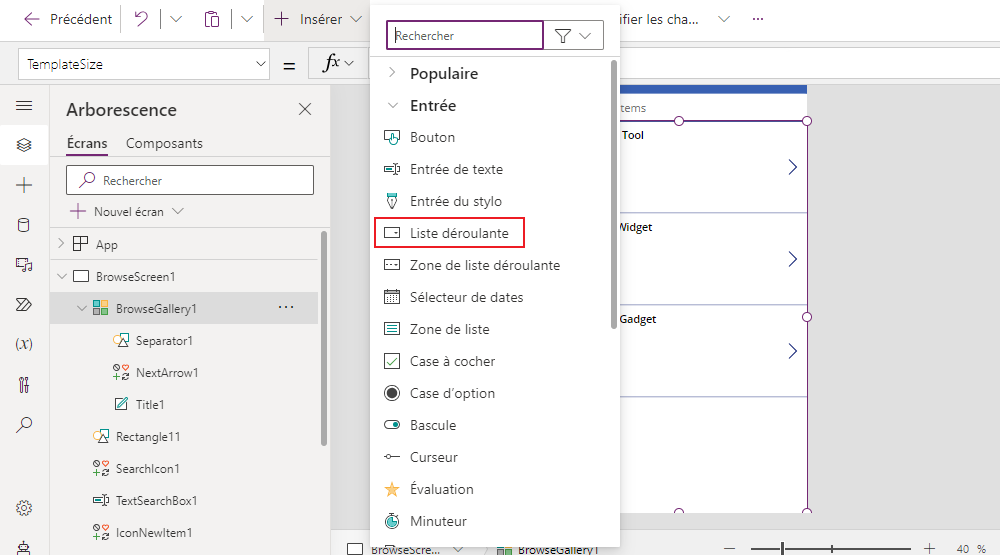This screenshot has width=1000, height=555.
Task: Collapse the BrowseScreen1 node
Action: [62, 276]
